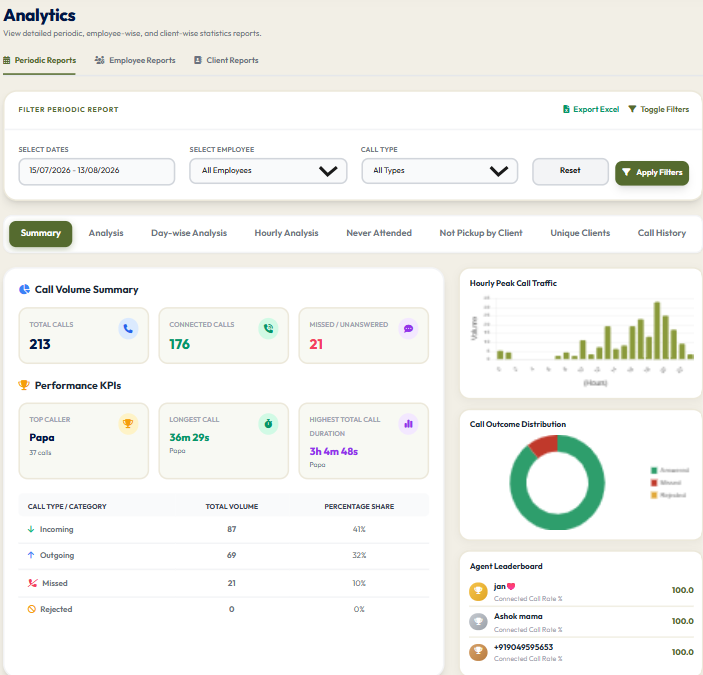Click the Reset button
This screenshot has width=703, height=675.
(x=570, y=171)
